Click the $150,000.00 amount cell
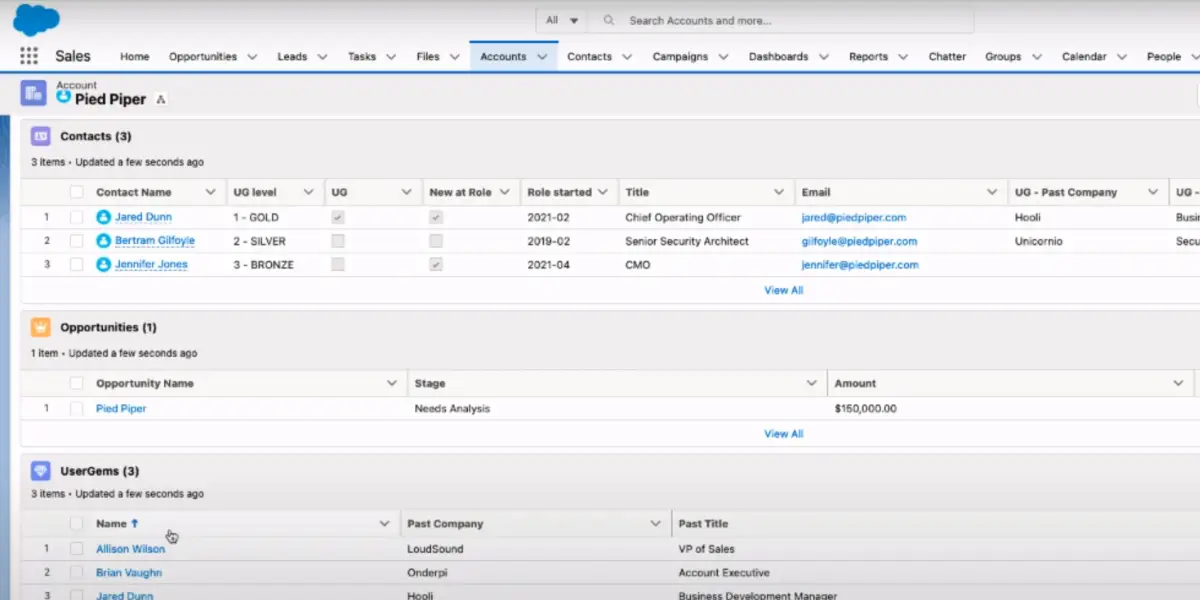The height and width of the screenshot is (600, 1200). (865, 408)
